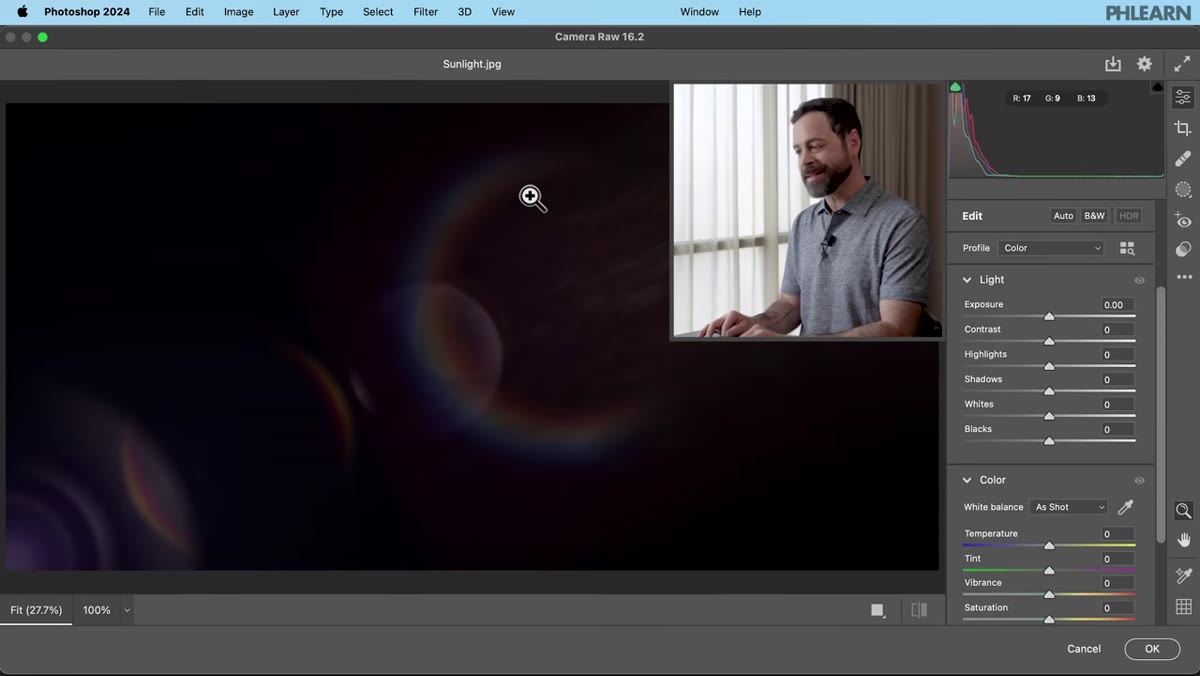Open Camera Raw preferences gear
Image resolution: width=1200 pixels, height=676 pixels.
click(x=1144, y=63)
